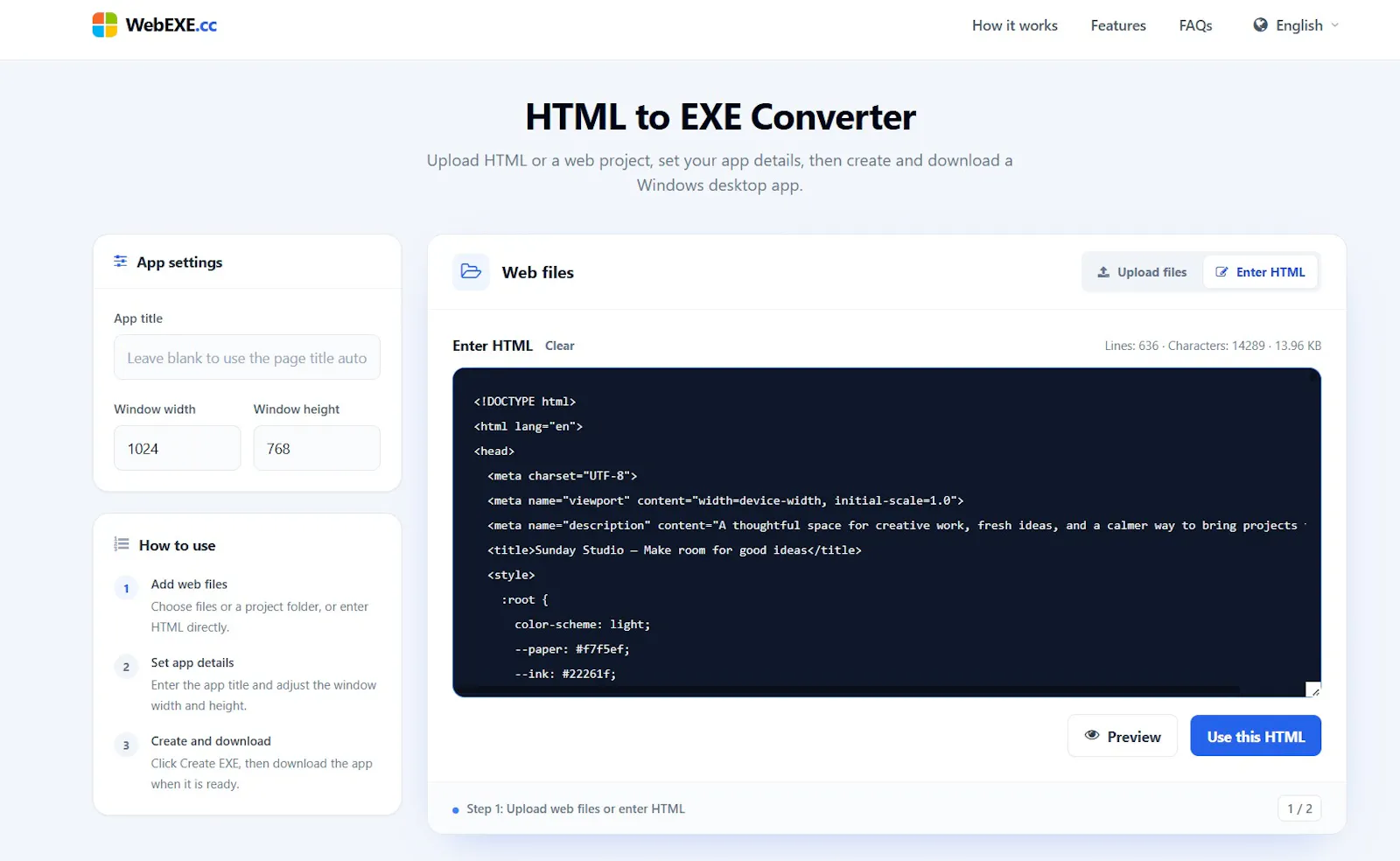Click the How to use list icon
1400x861 pixels.
[122, 544]
